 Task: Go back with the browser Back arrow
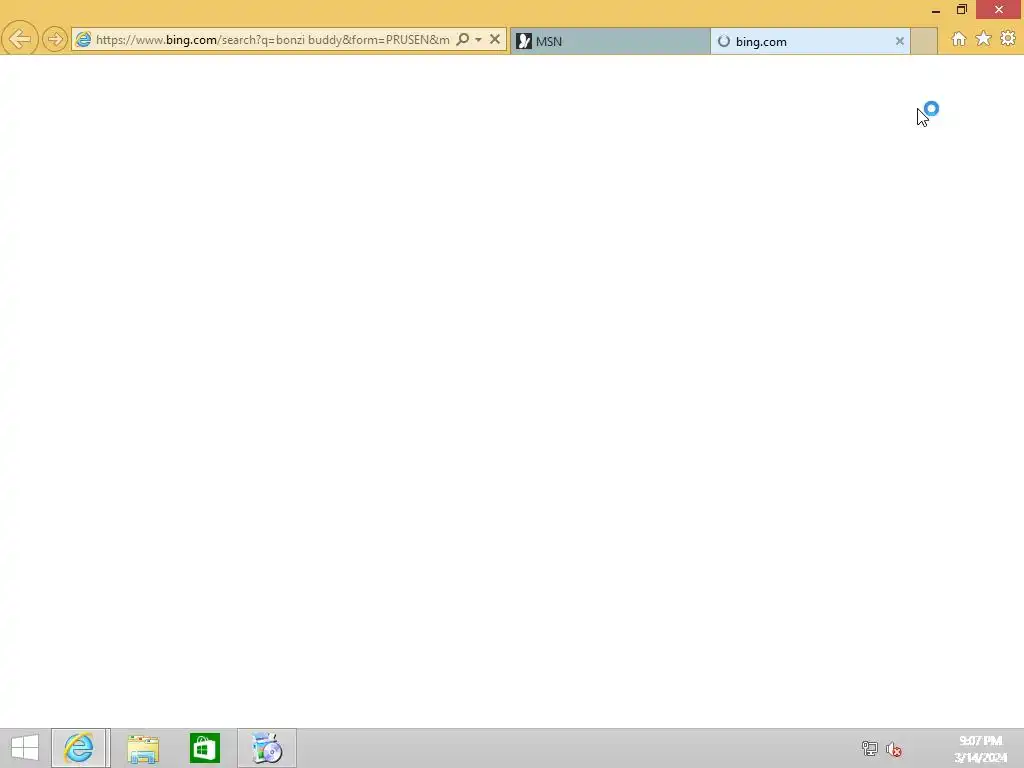point(20,39)
